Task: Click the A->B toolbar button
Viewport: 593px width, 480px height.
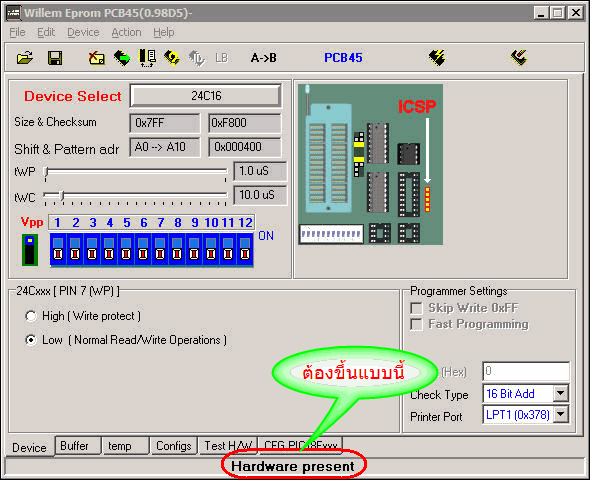Action: [x=264, y=58]
